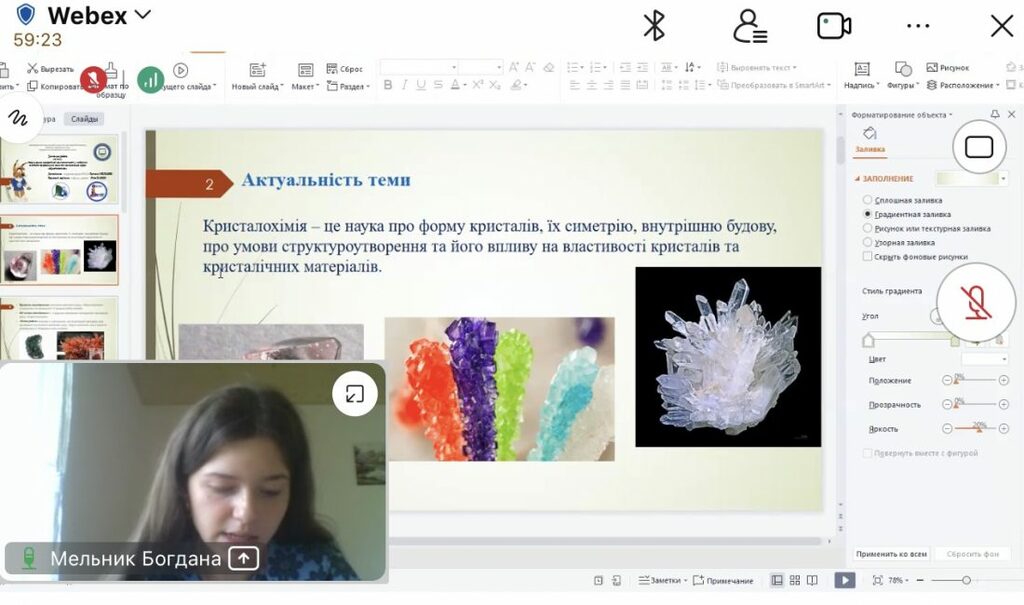Open the annotation scribble tool
Viewport: 1024px width, 605px height.
(x=18, y=118)
